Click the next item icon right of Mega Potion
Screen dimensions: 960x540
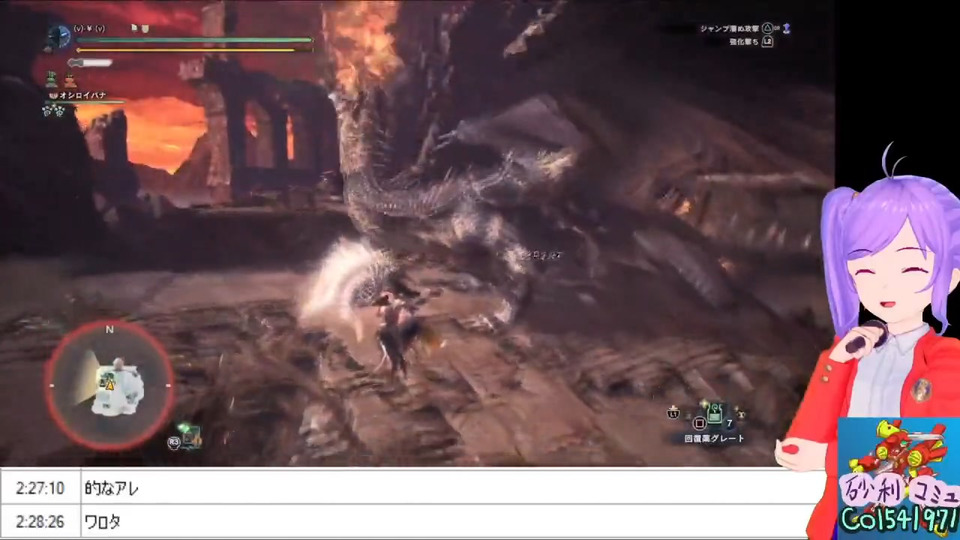pos(740,413)
